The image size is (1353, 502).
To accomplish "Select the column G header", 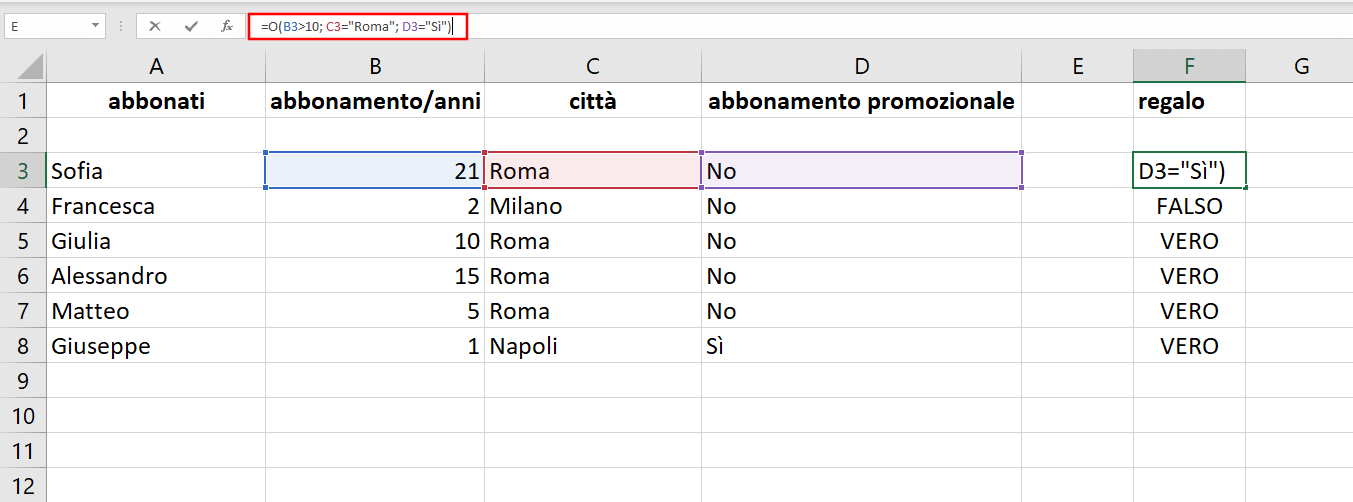I will (x=1300, y=67).
